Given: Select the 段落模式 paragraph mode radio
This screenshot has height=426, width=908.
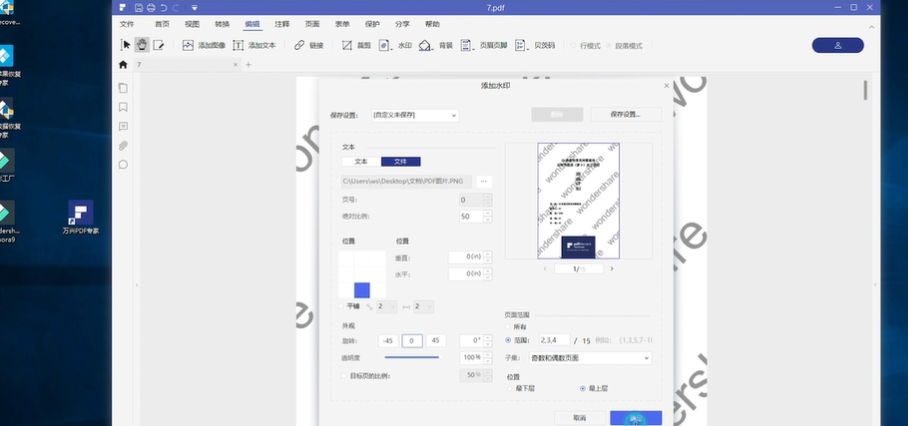Looking at the screenshot, I should [609, 46].
